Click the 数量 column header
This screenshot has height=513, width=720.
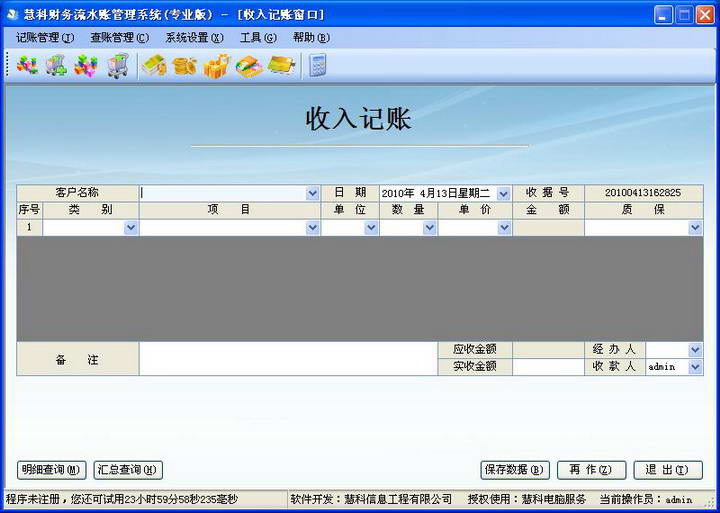[408, 210]
